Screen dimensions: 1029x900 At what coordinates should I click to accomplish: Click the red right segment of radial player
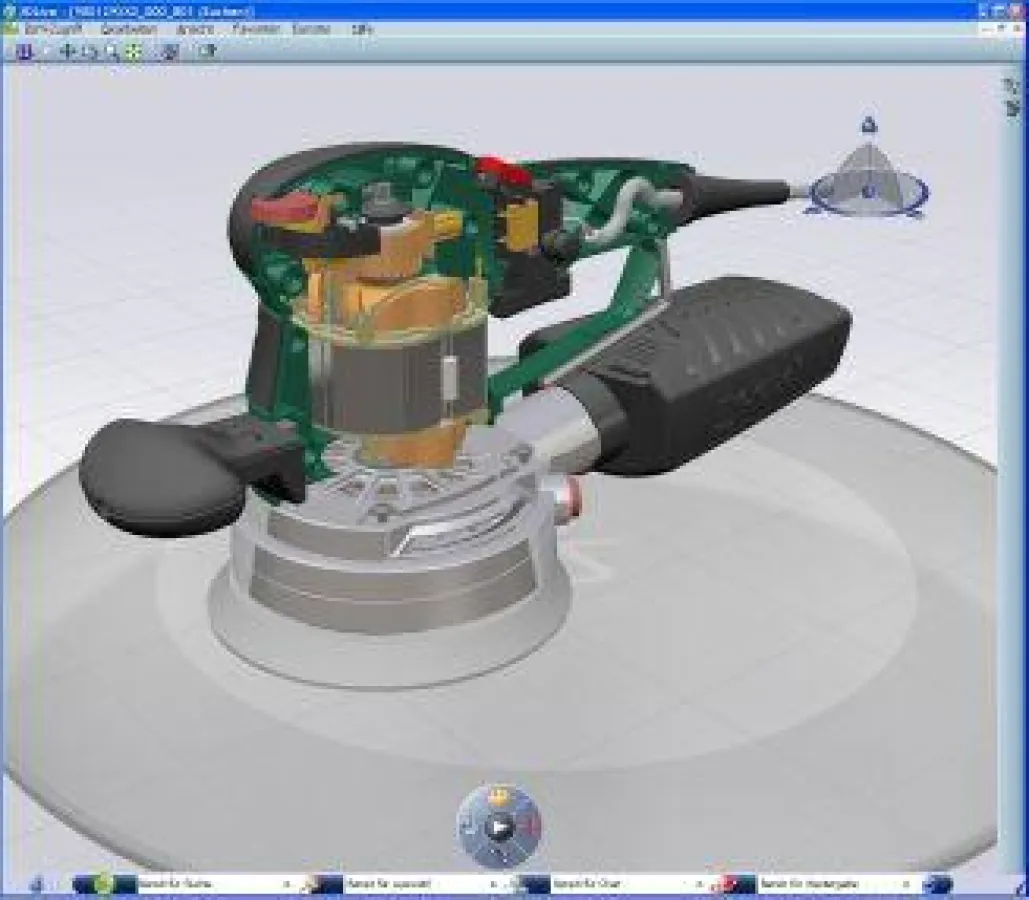pyautogui.click(x=531, y=824)
